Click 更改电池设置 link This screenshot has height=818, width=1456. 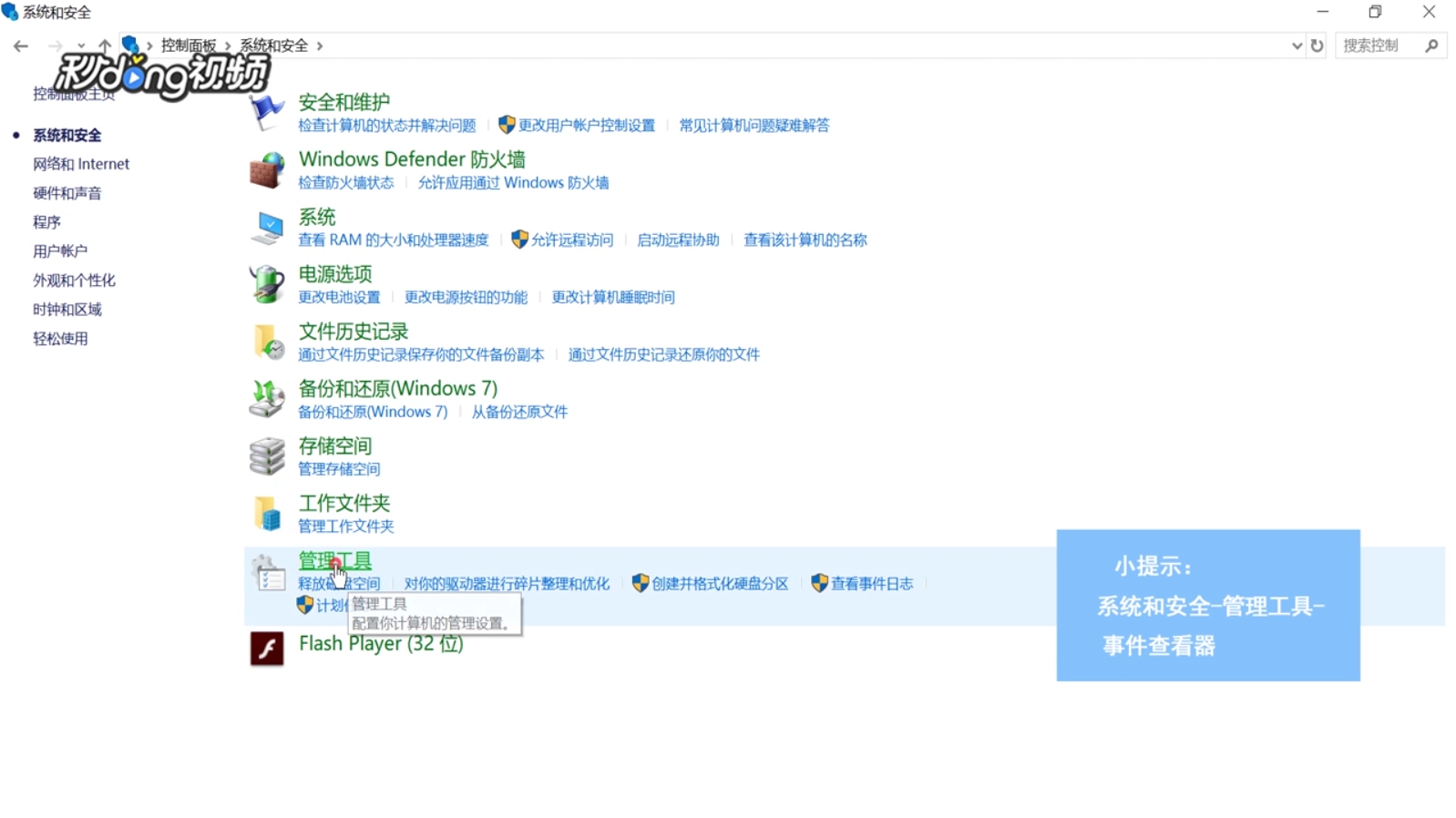339,298
